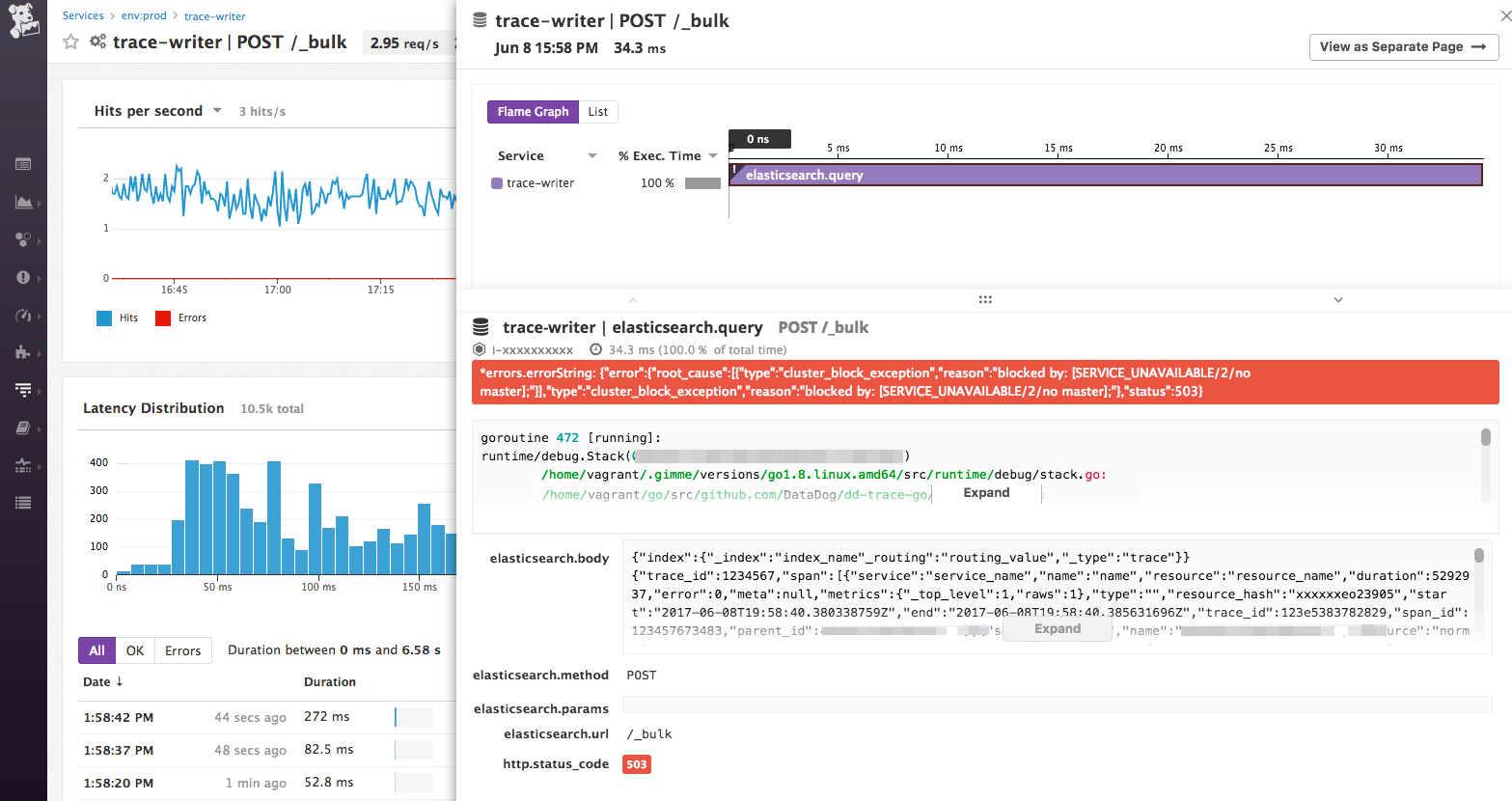Expand the goroutine stack trace
Image resolution: width=1512 pixels, height=801 pixels.
pyautogui.click(x=985, y=492)
